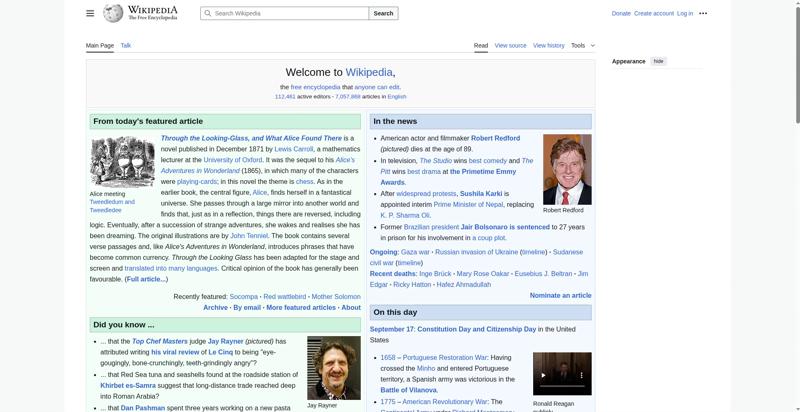Open the Alice and Tweedledum illustration
Image resolution: width=800 pixels, height=412 pixels.
(122, 162)
